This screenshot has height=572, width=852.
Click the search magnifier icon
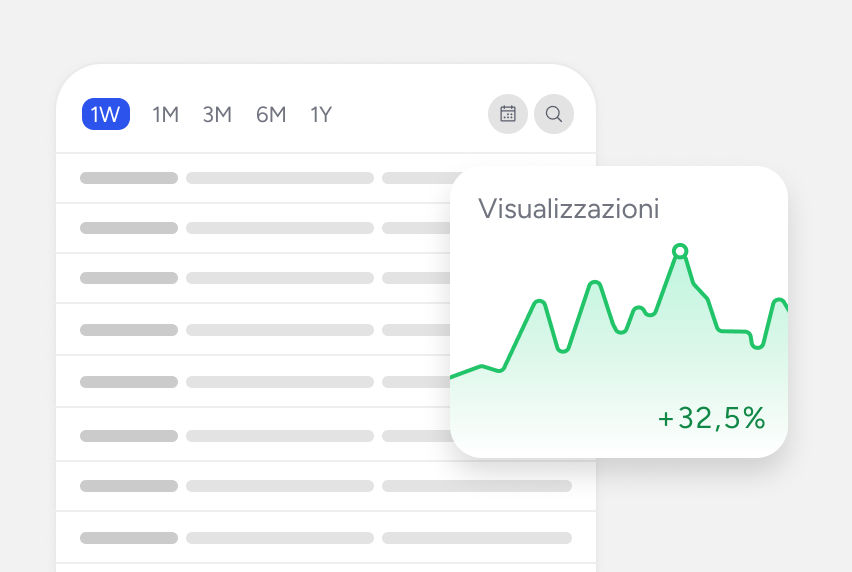point(553,114)
